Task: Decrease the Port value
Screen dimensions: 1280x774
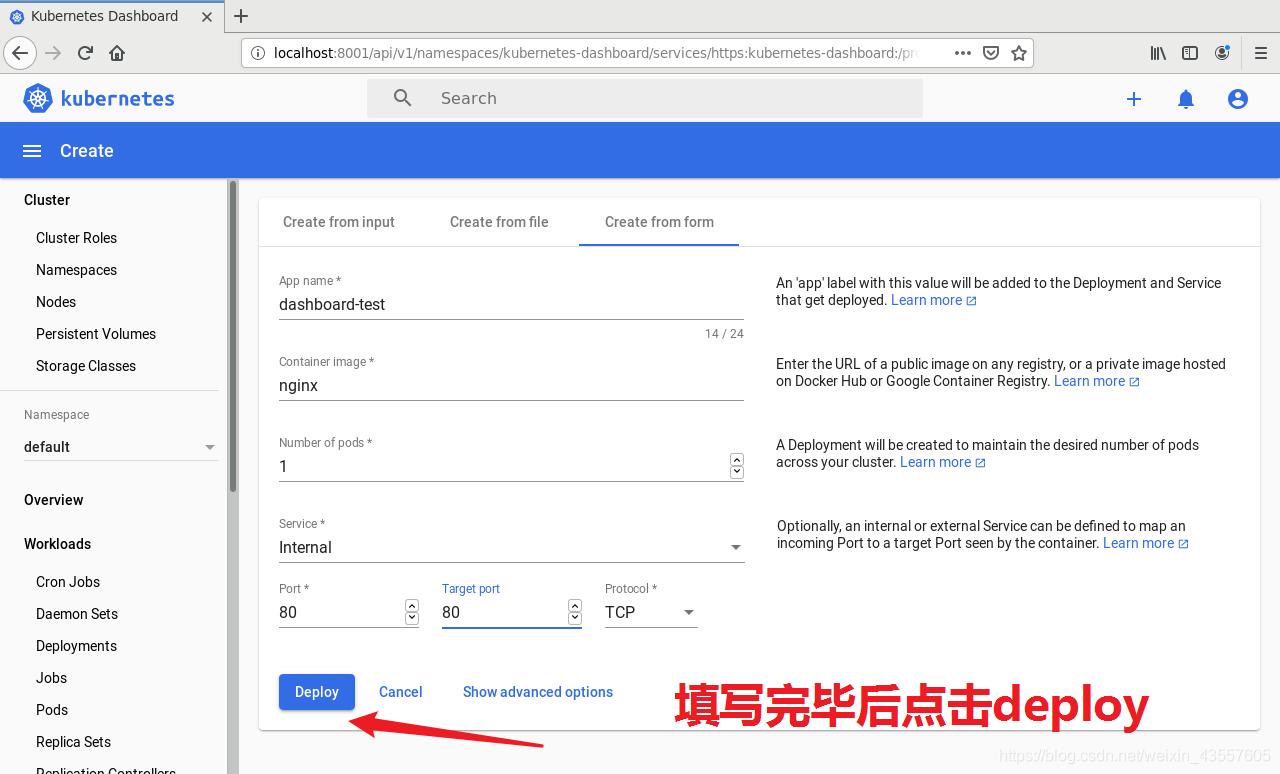Action: click(412, 618)
